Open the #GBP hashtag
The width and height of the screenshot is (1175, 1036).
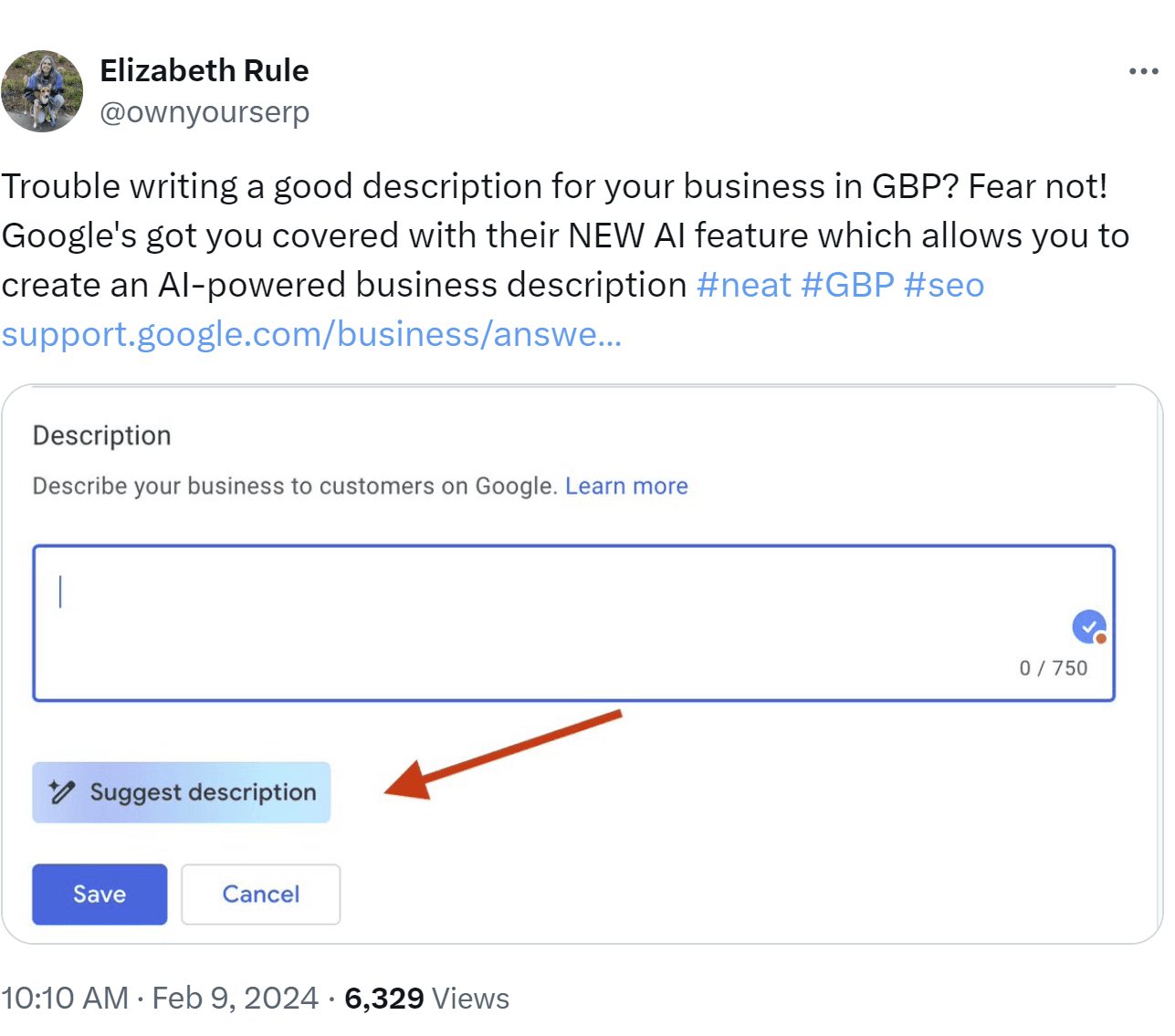click(x=847, y=285)
